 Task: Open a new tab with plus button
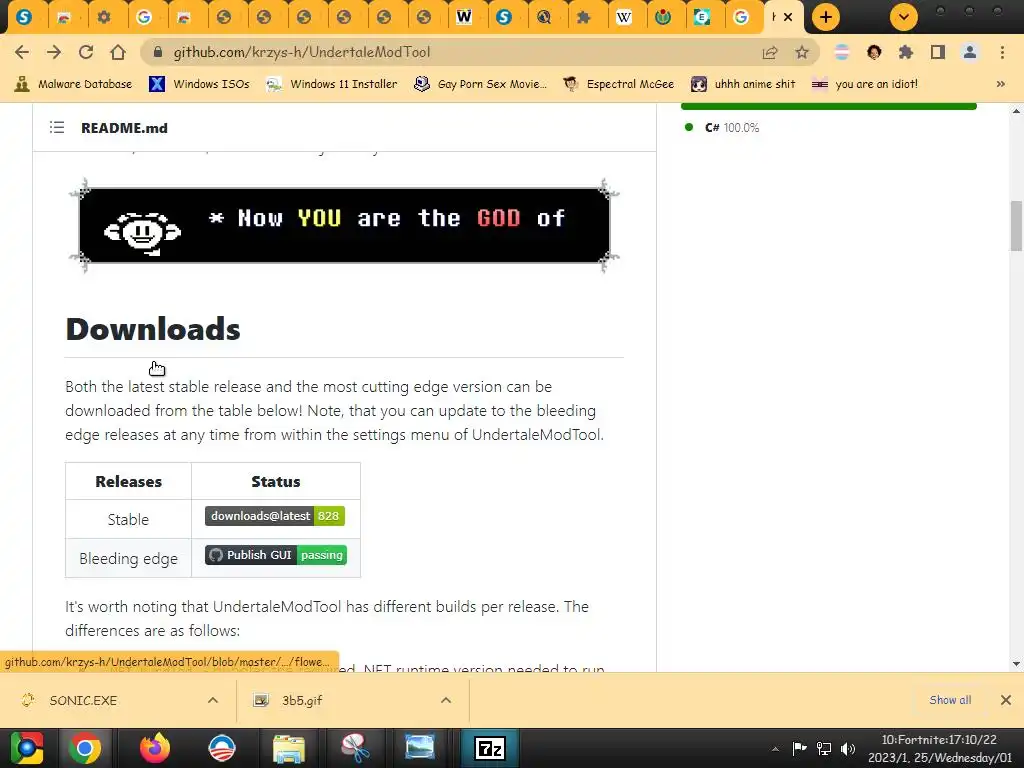pos(825,17)
